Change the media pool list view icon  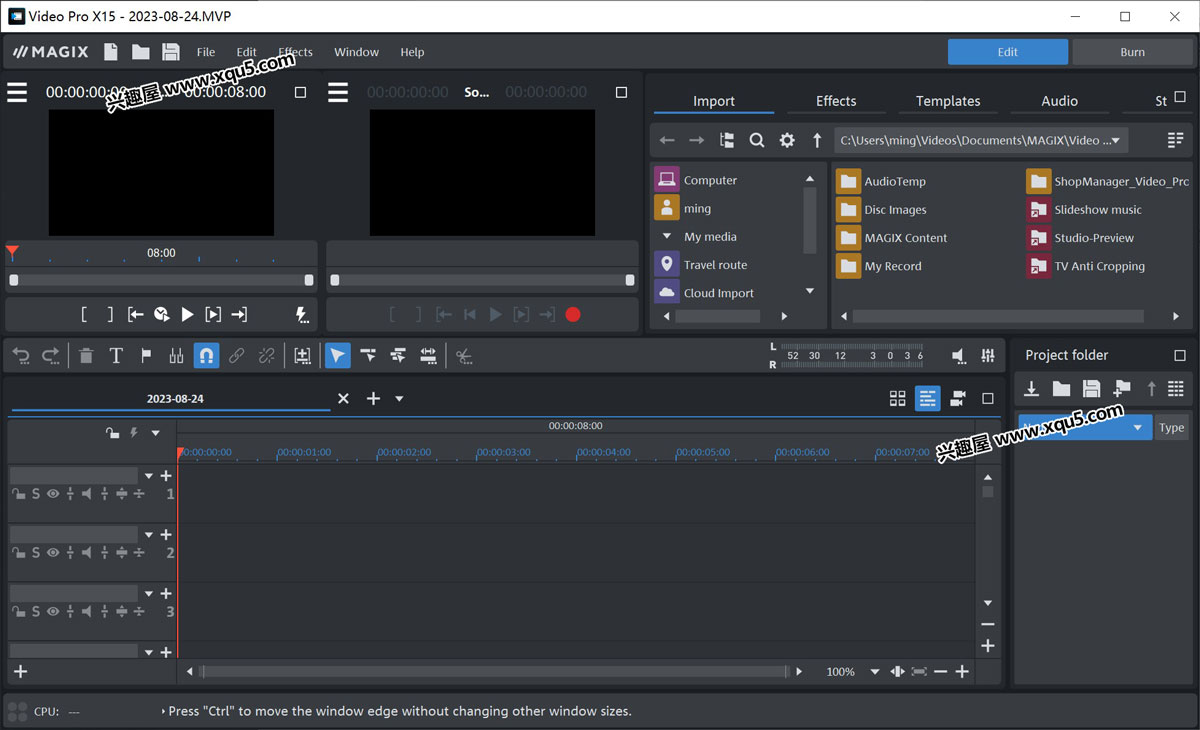click(x=1175, y=140)
